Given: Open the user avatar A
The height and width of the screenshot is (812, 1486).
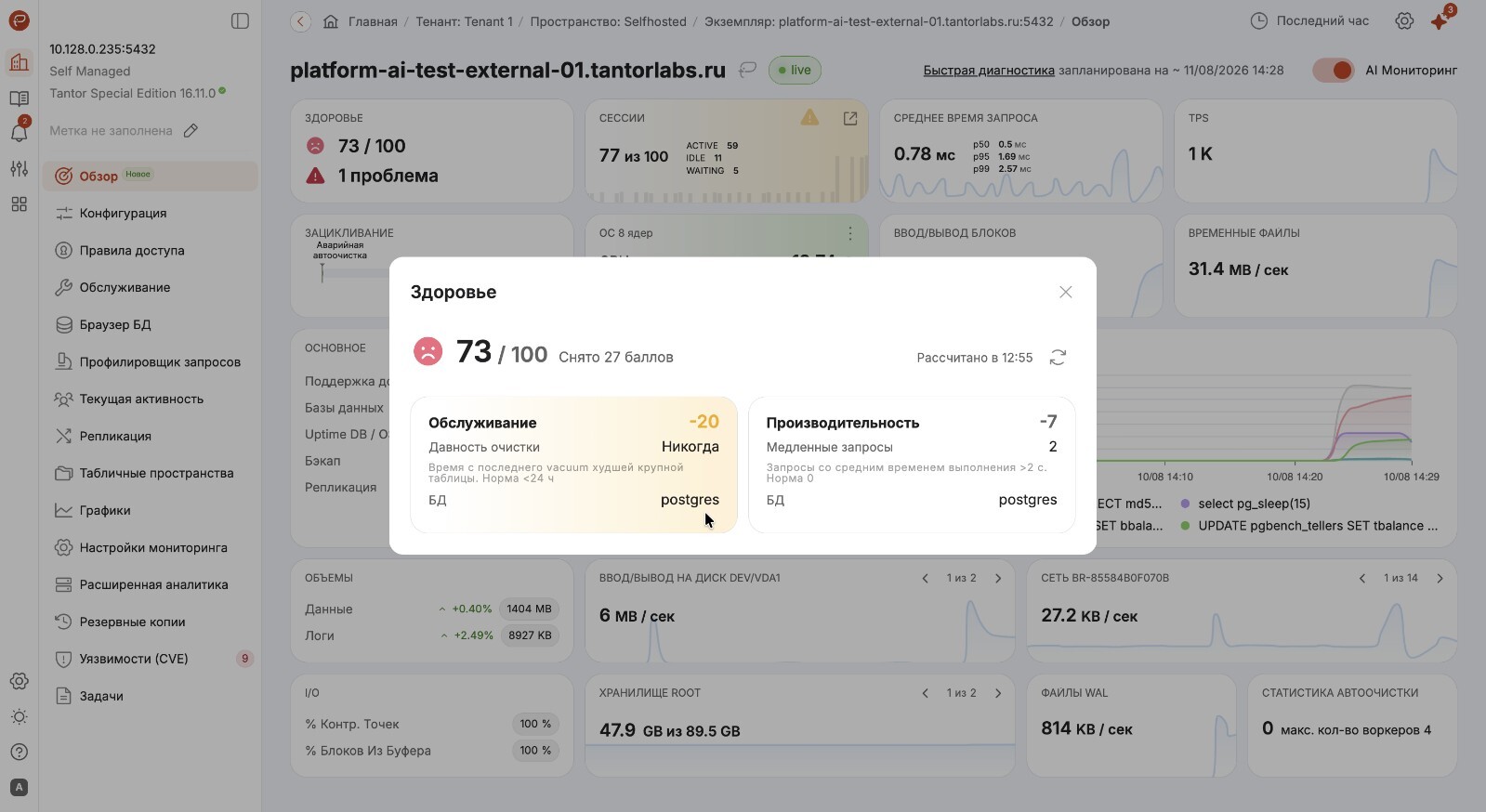Looking at the screenshot, I should click(19, 787).
